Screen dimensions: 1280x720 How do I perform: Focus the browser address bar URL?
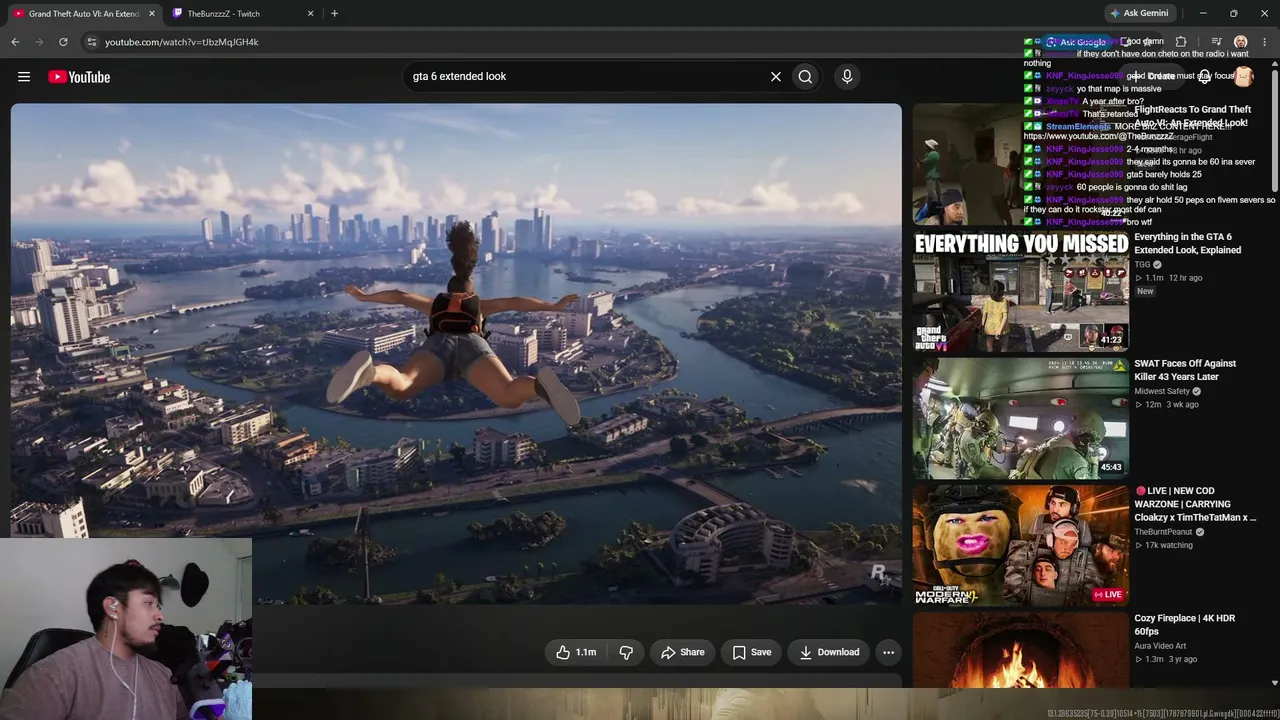[182, 42]
